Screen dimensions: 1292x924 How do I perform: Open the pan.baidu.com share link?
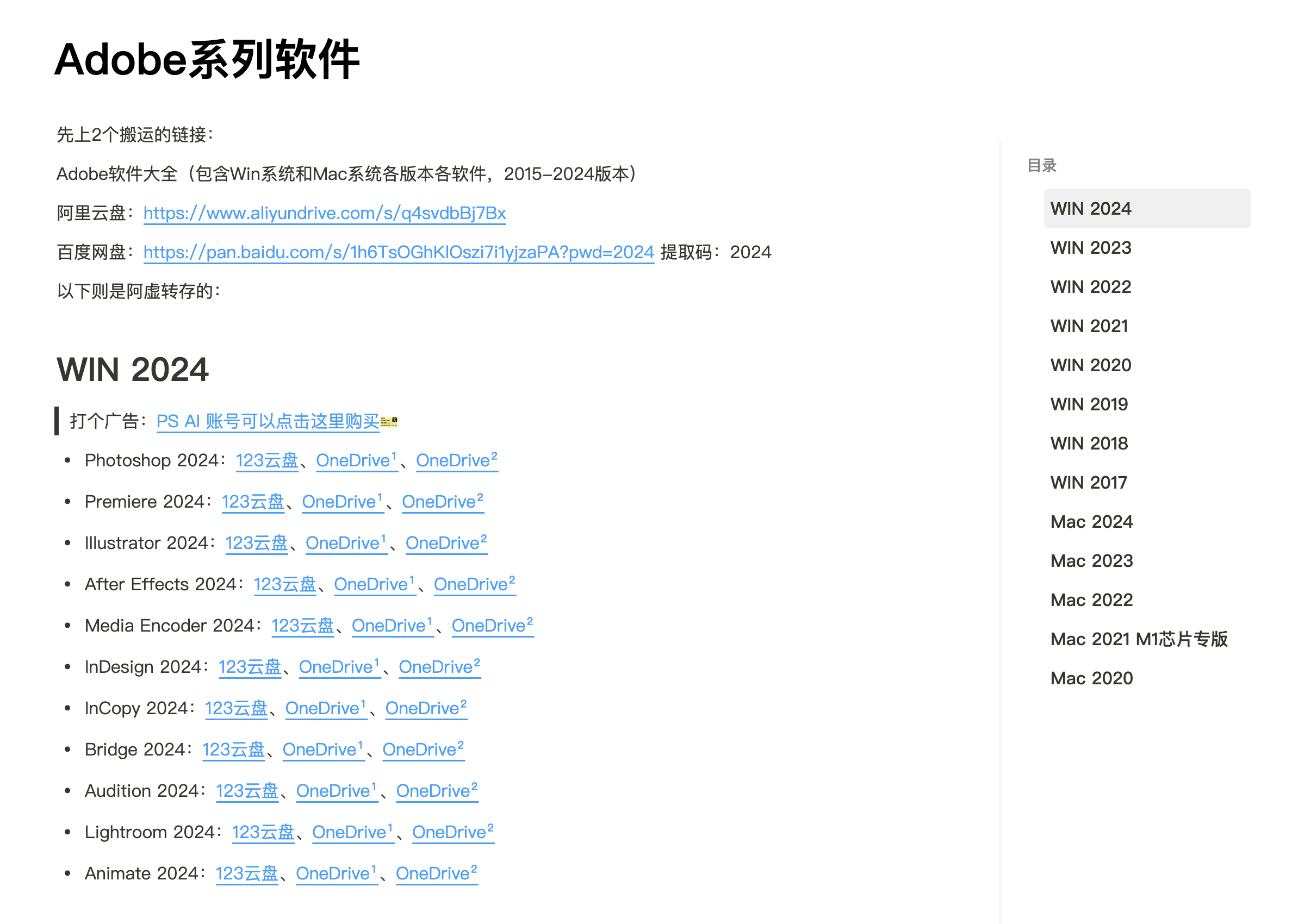pyautogui.click(x=399, y=252)
